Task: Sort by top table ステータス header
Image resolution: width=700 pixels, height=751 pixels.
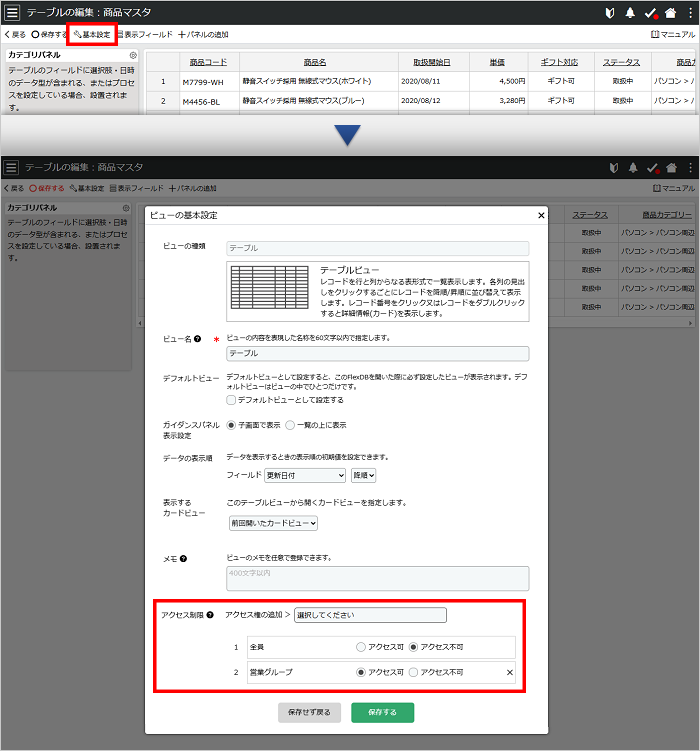Action: [x=621, y=62]
